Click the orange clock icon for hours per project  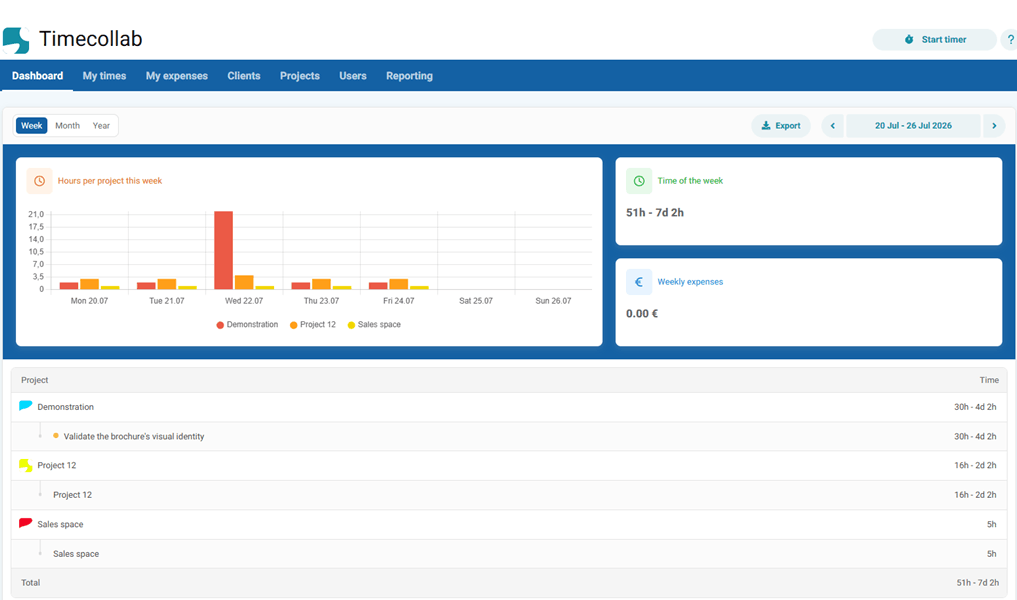pyautogui.click(x=40, y=181)
